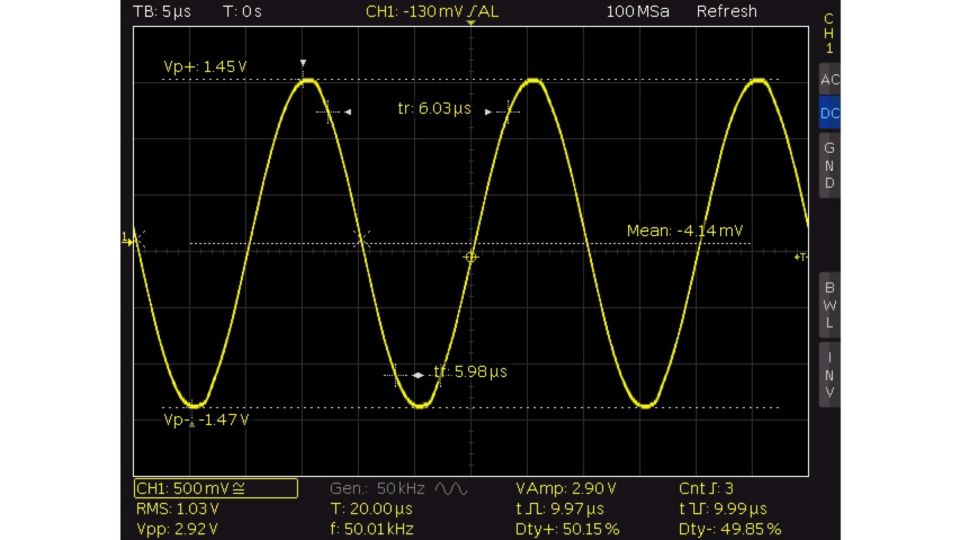Select the Mean -4.14 mV measurement label

coord(684,231)
